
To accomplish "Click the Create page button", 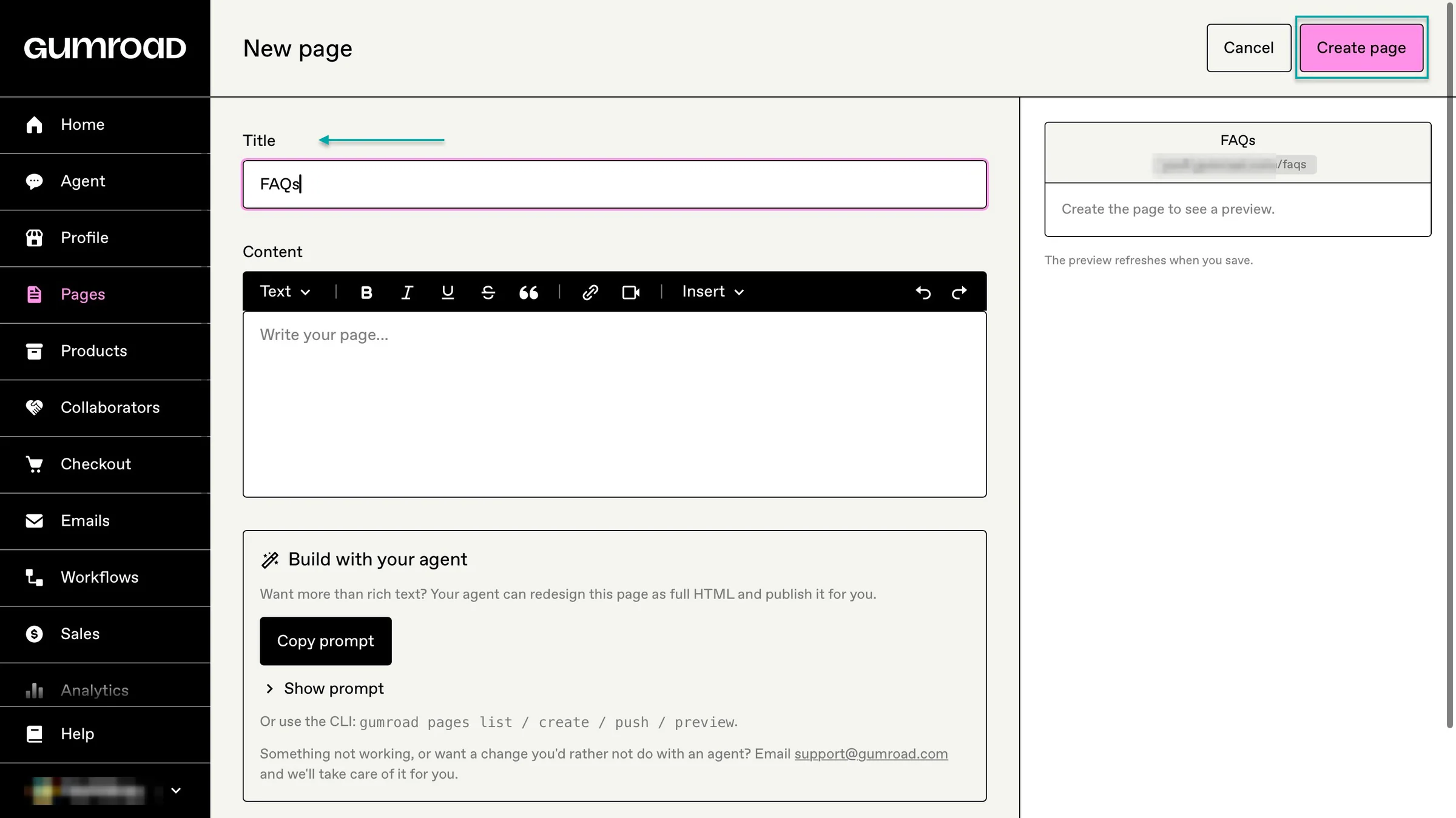I will [1361, 48].
